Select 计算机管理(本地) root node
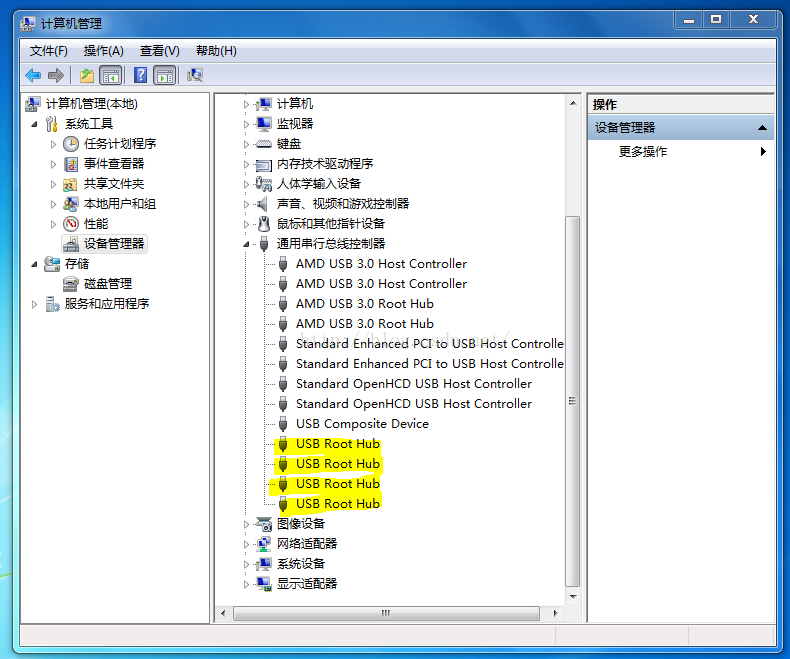 pyautogui.click(x=92, y=104)
